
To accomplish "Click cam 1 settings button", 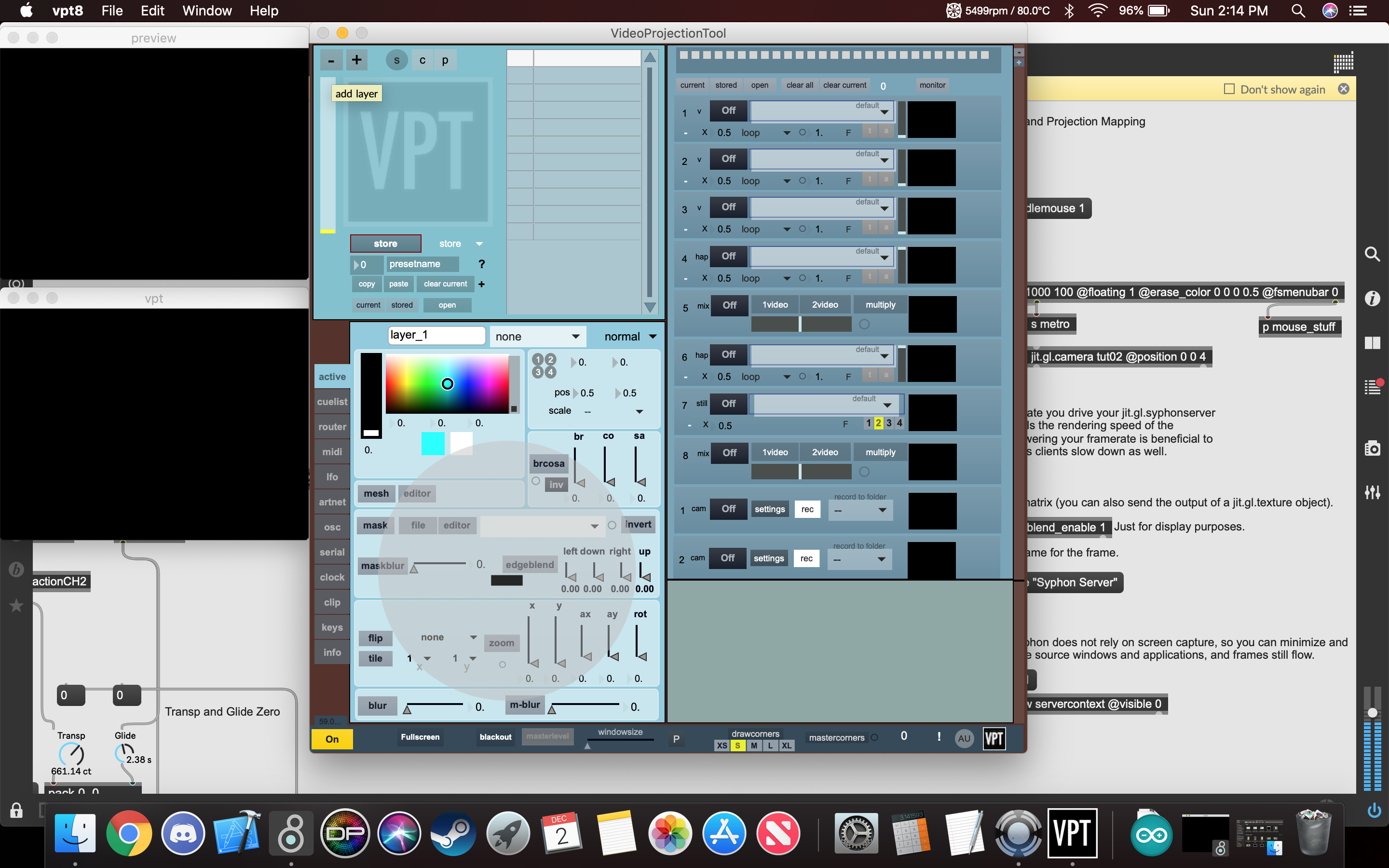I will tap(770, 509).
